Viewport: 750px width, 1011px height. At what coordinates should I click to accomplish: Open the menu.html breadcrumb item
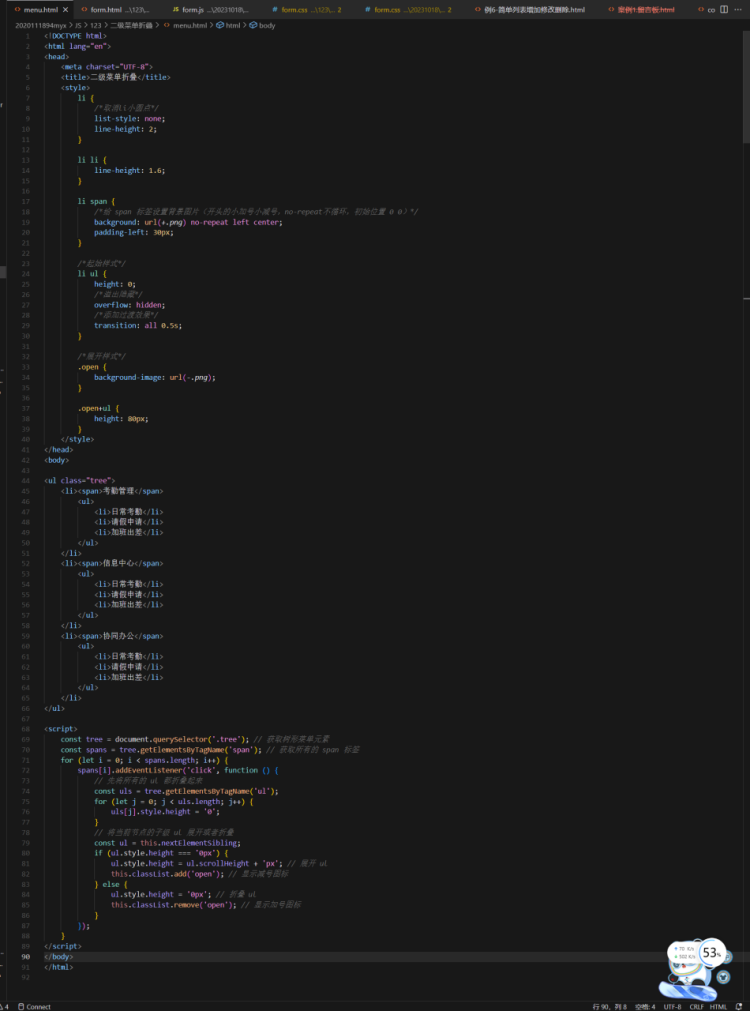click(x=185, y=25)
